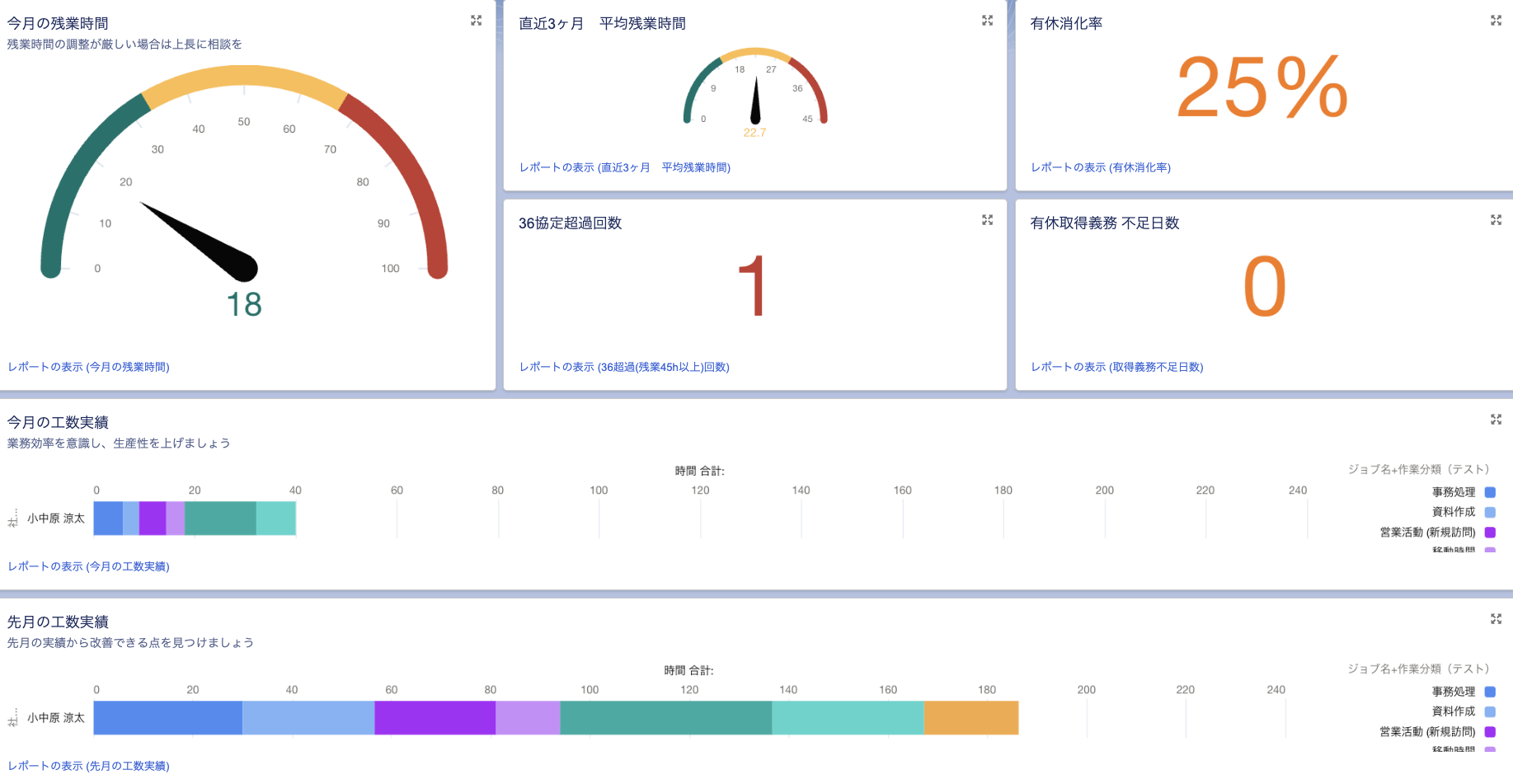Click sort icon beside 小中原 涼太 in 先月の工数実績
The image size is (1513, 784).
(x=13, y=718)
